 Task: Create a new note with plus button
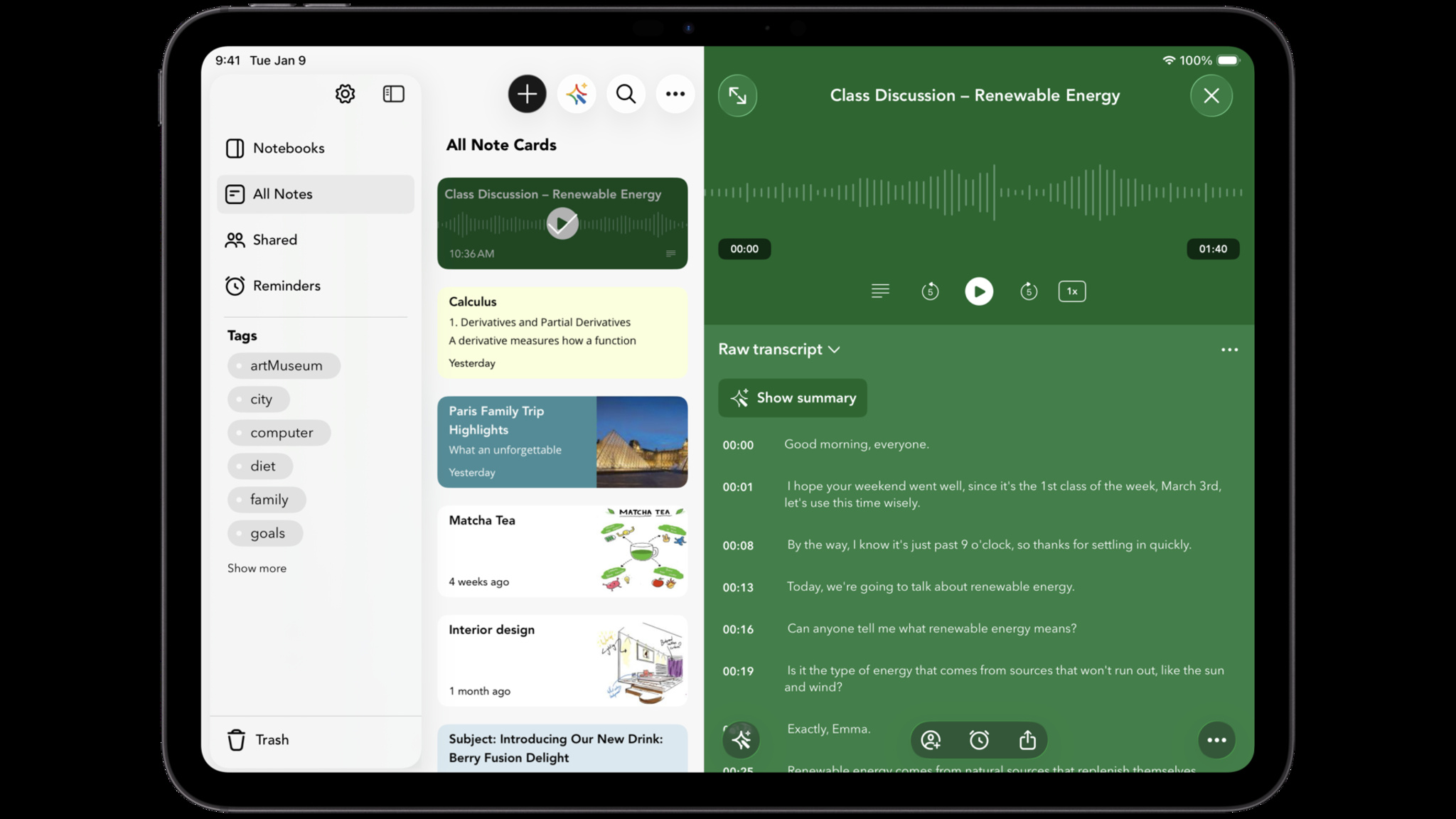tap(527, 94)
